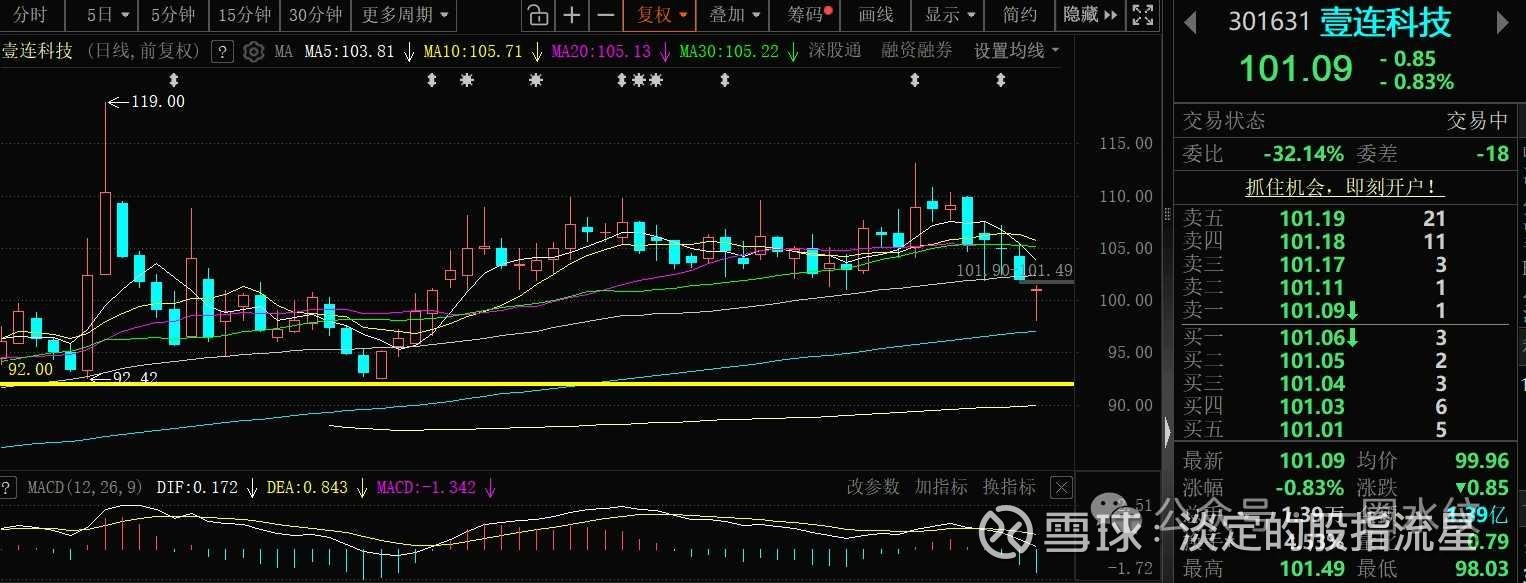Image resolution: width=1526 pixels, height=583 pixels.
Task: Zoom out chart with minus icon
Action: [x=605, y=15]
